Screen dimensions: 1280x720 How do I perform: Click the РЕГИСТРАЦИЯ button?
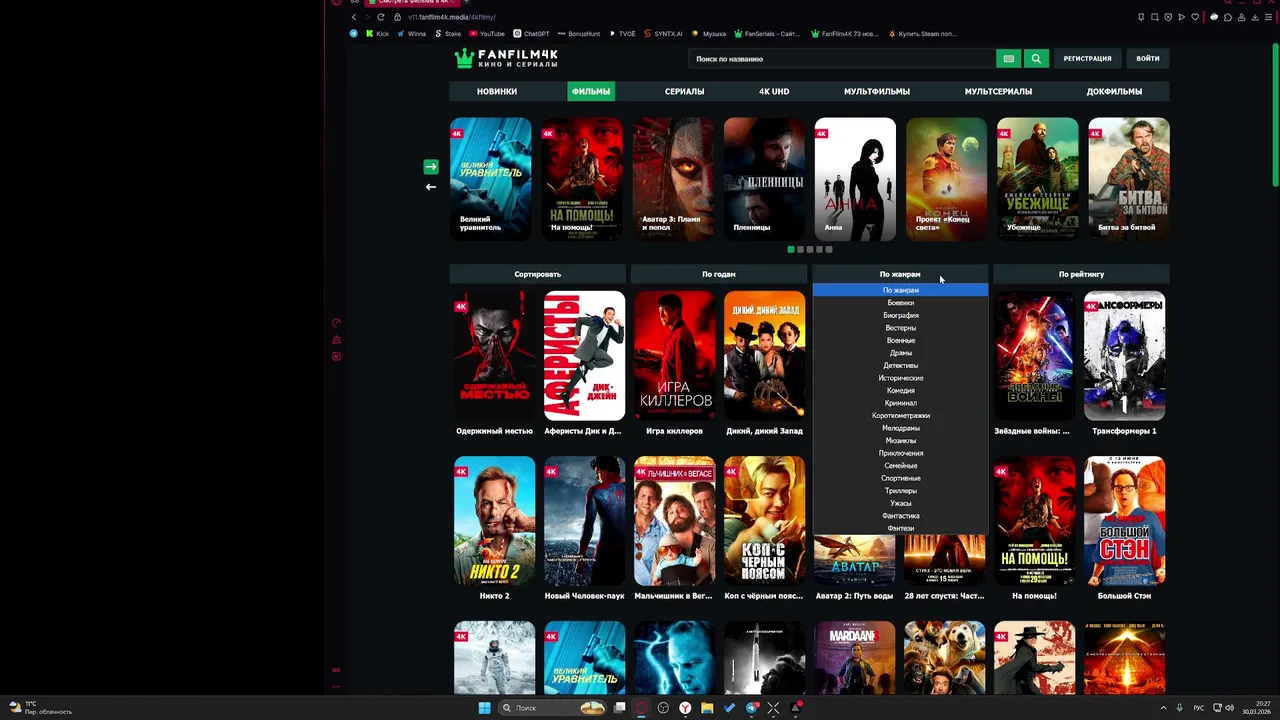[x=1088, y=59]
